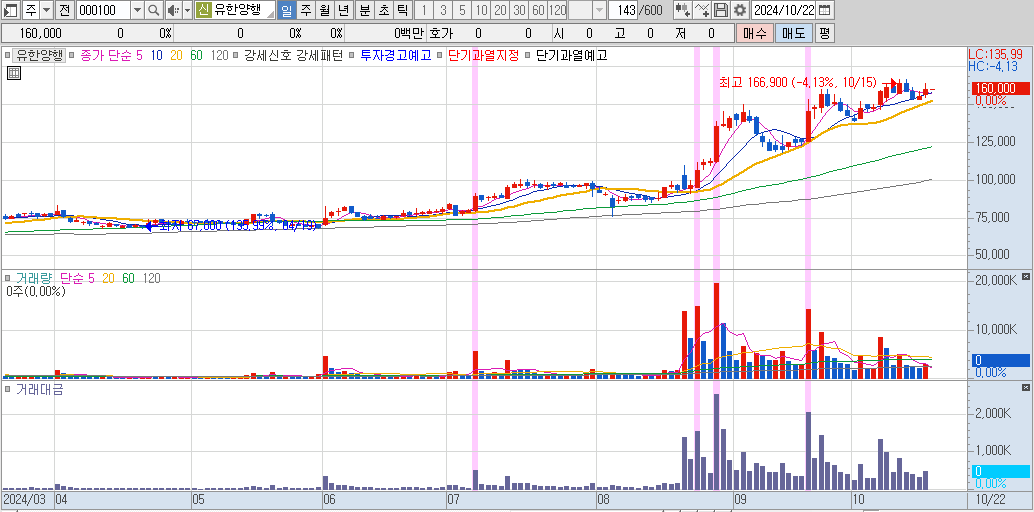Switch to the 초 second chart
Screen dimensions: 1034x512
384,10
